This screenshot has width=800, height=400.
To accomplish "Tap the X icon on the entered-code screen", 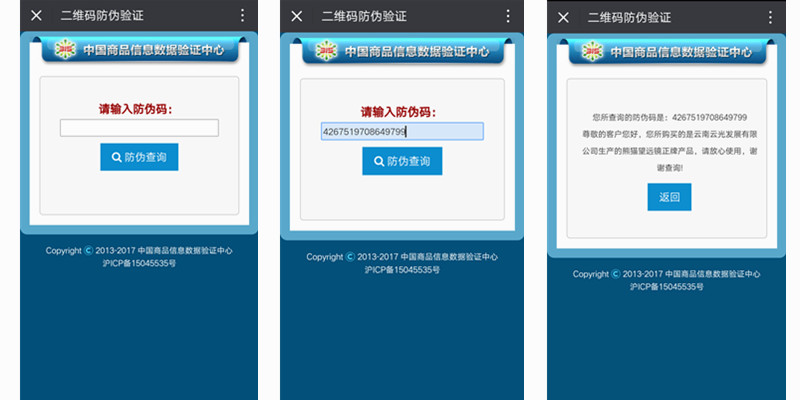I will pos(297,16).
